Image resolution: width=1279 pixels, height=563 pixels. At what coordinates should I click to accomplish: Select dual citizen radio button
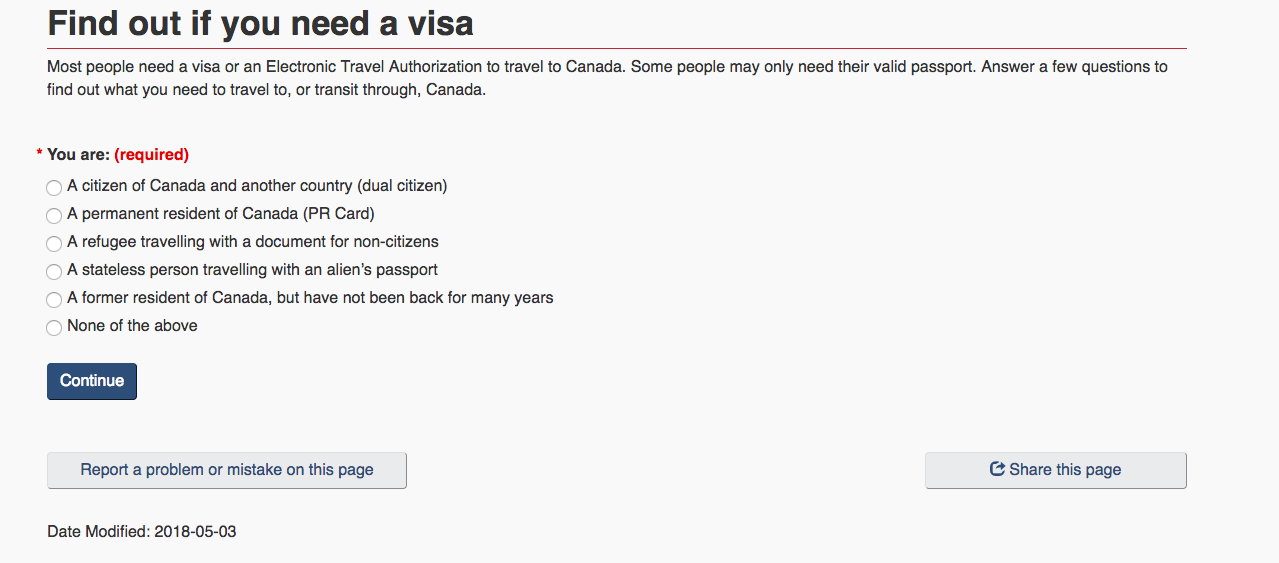[x=54, y=188]
